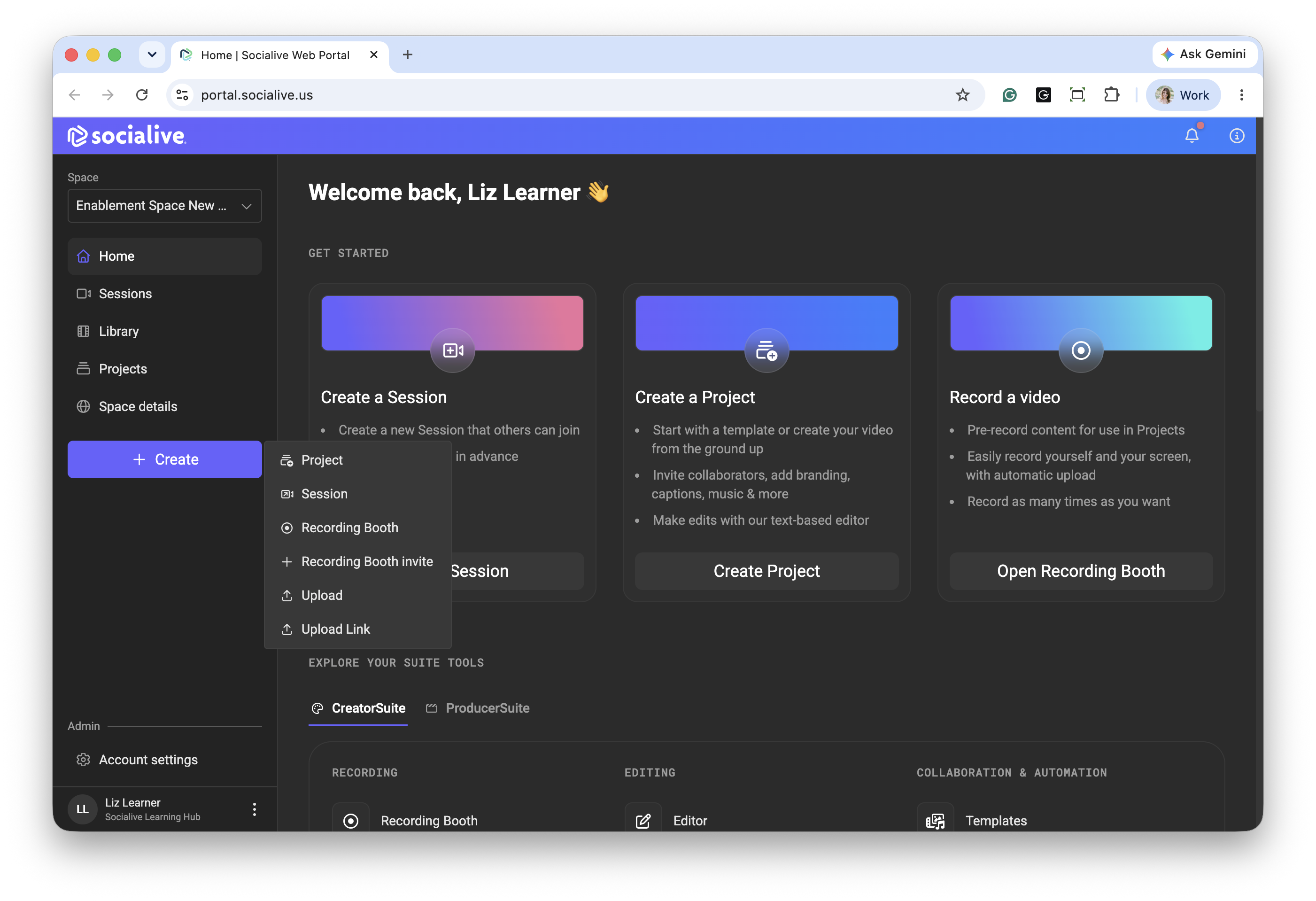Open Sessions in the sidebar
Image resolution: width=1316 pixels, height=901 pixels.
click(165, 293)
